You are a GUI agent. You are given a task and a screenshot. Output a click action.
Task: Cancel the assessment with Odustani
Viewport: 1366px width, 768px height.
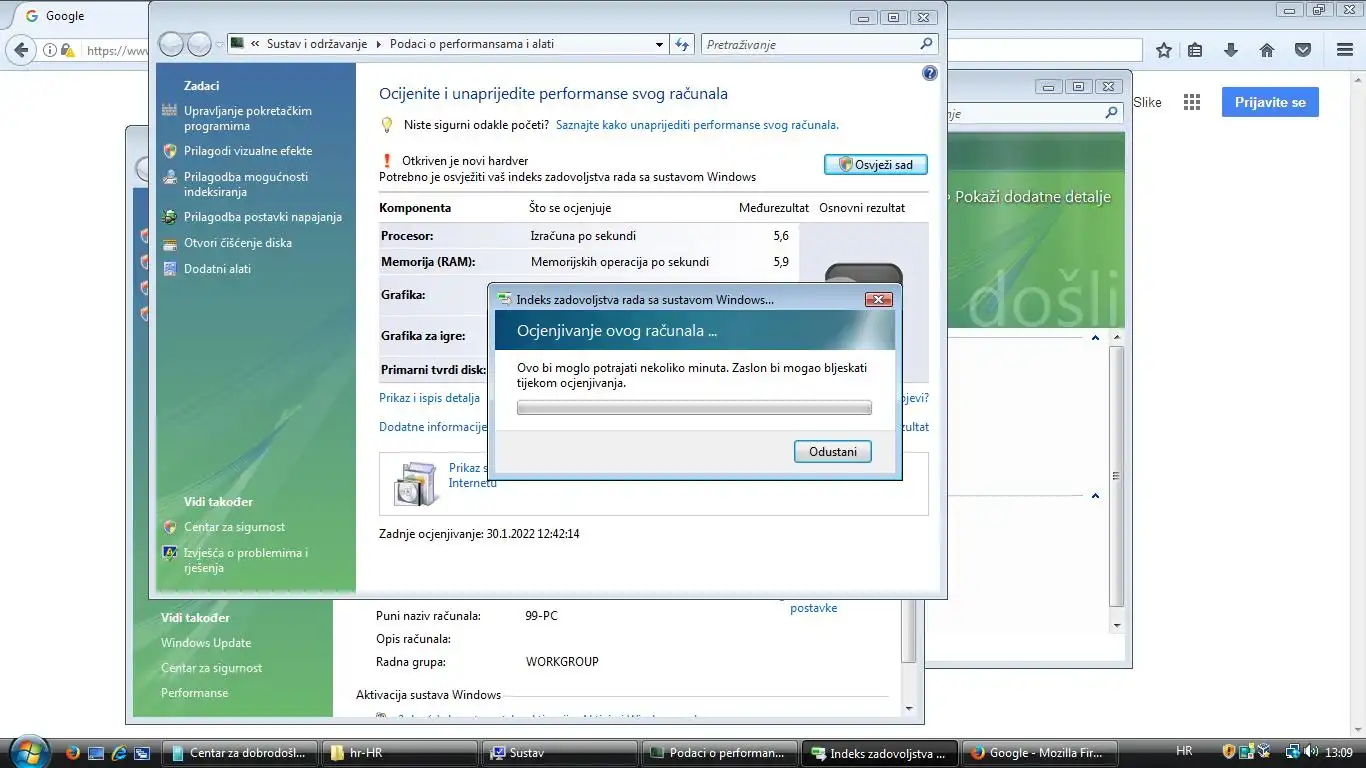click(x=833, y=452)
